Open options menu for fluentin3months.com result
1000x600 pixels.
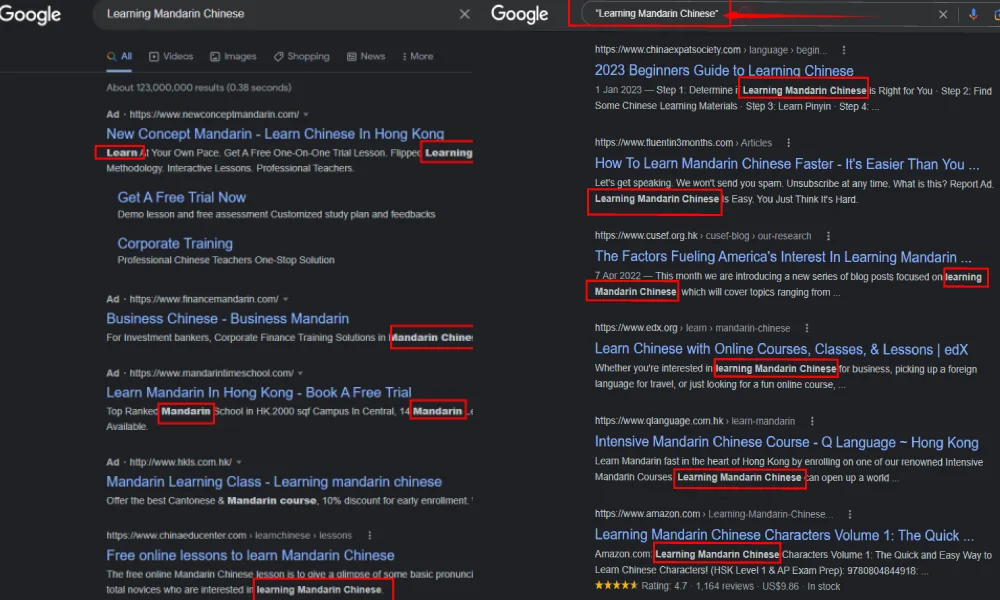(x=788, y=143)
